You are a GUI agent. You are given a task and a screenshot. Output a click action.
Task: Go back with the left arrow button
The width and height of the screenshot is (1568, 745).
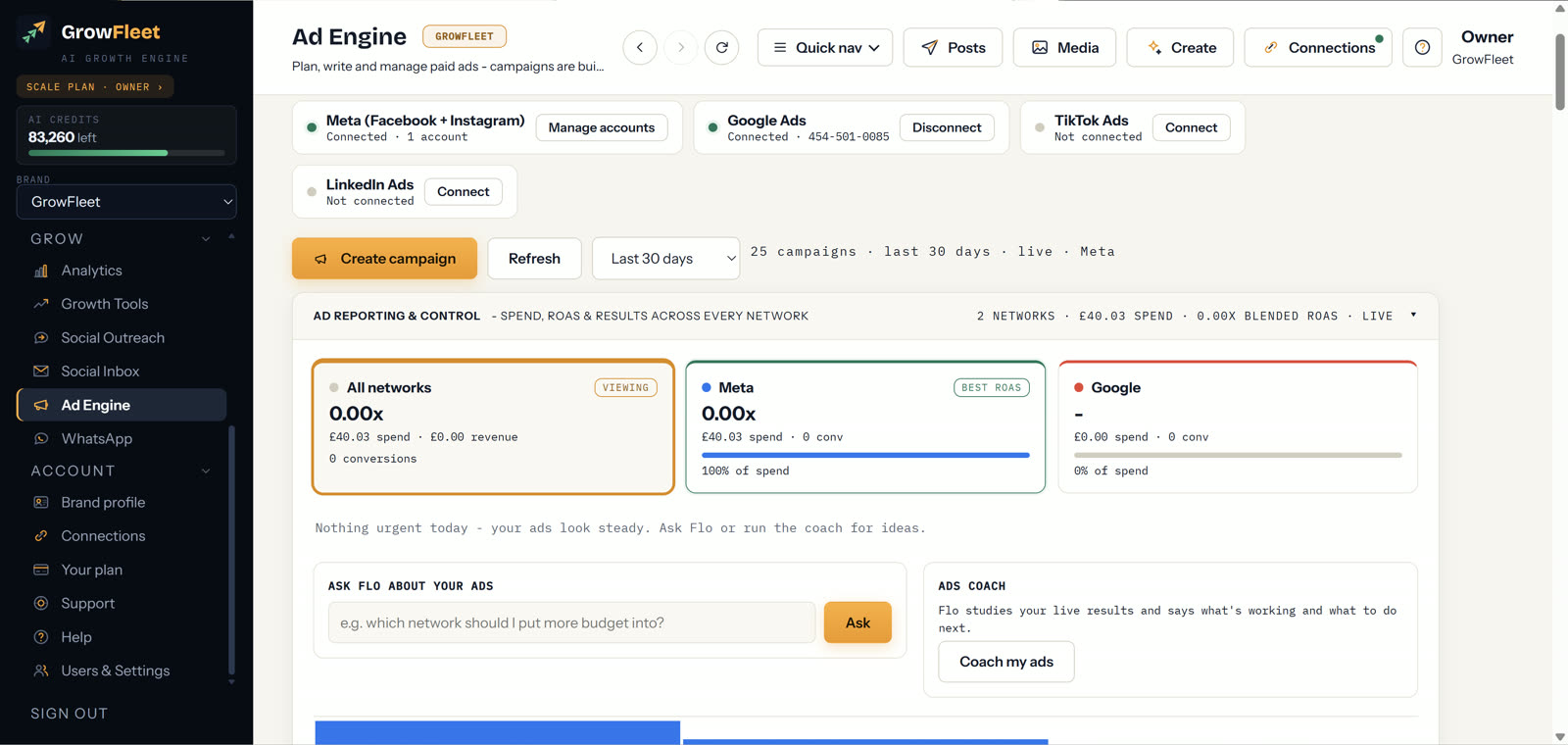coord(640,47)
